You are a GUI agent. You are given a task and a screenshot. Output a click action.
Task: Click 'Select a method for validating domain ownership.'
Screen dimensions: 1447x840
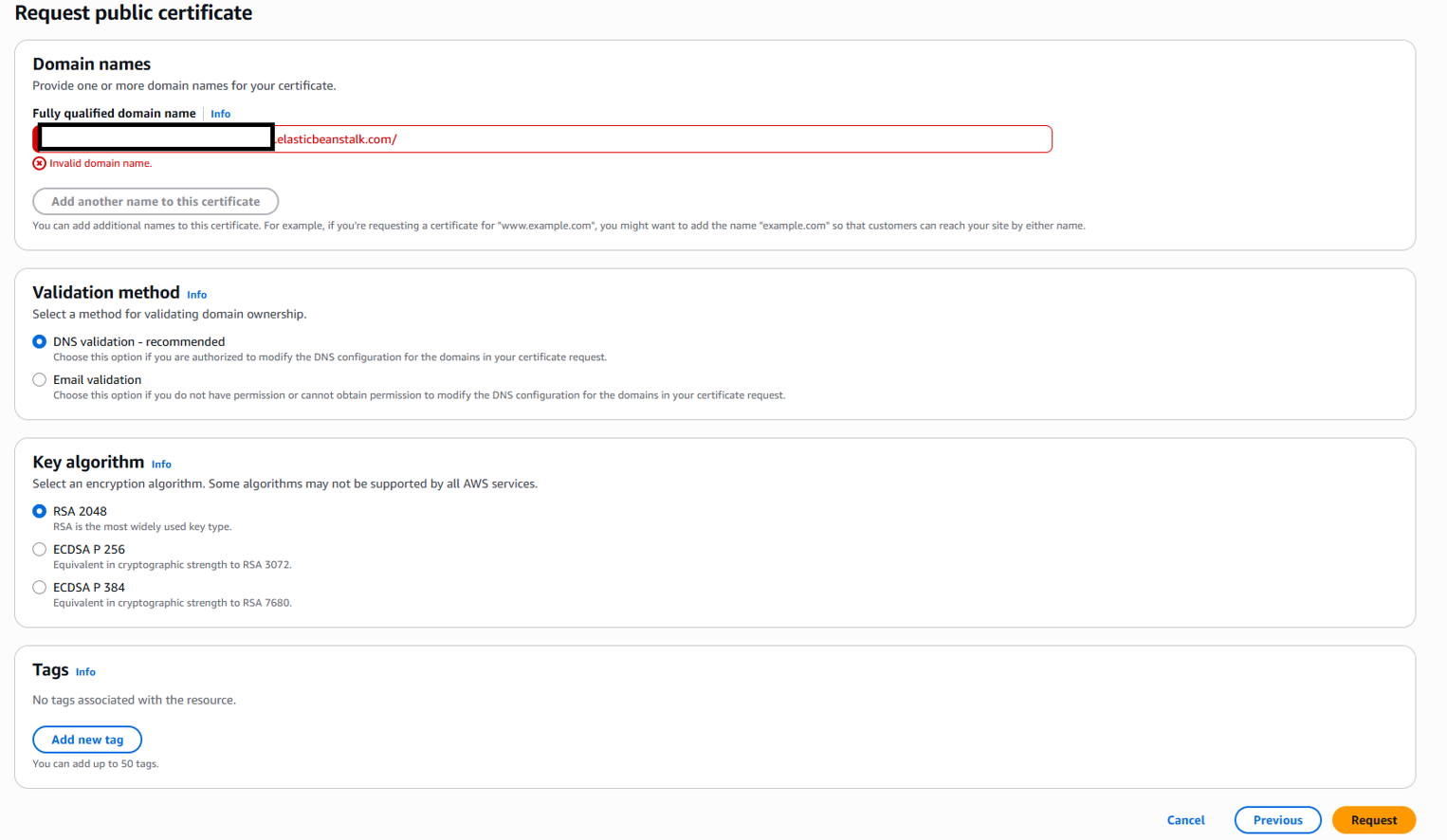170,314
